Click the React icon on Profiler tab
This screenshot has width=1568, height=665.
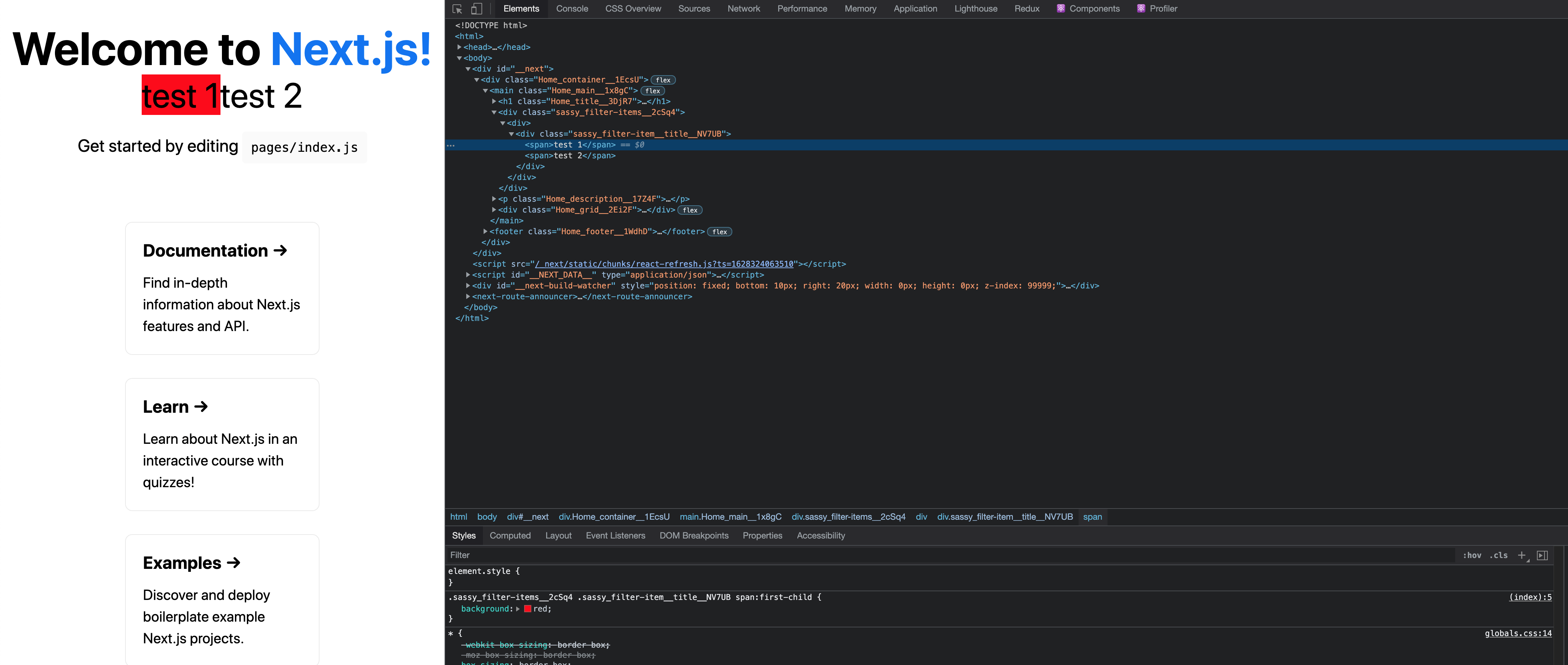coord(1141,9)
